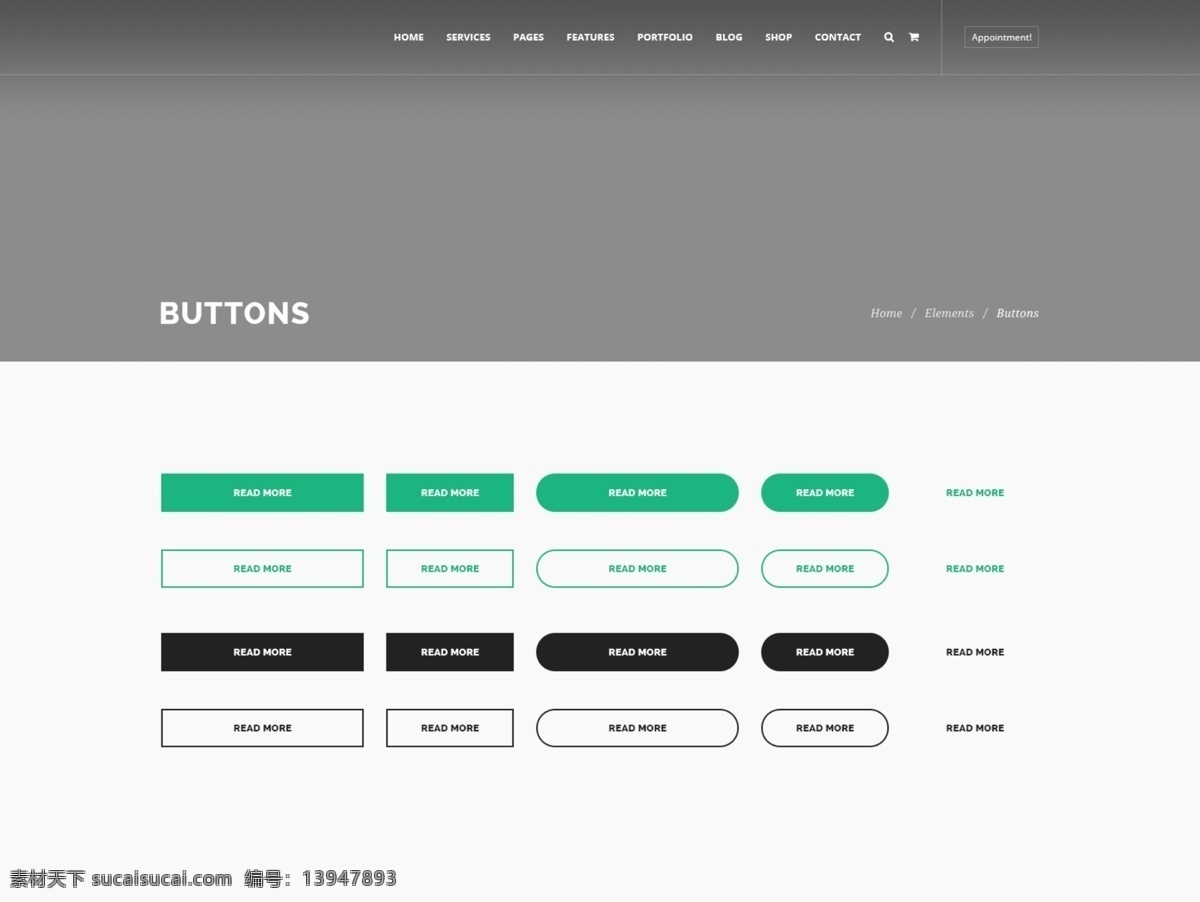Click the narrow green-outlined rectangular Read More button

click(x=450, y=569)
